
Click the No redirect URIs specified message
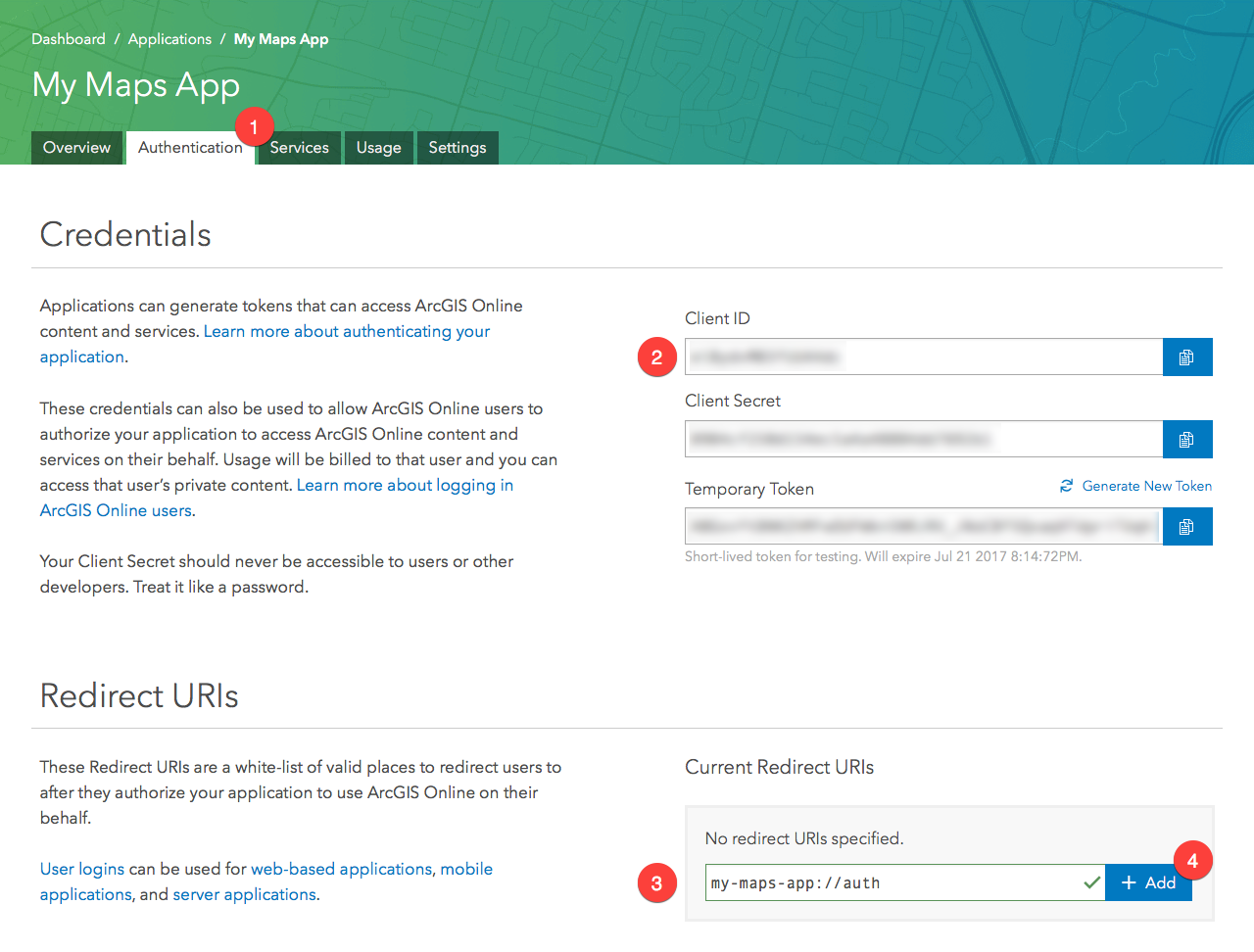tap(804, 838)
